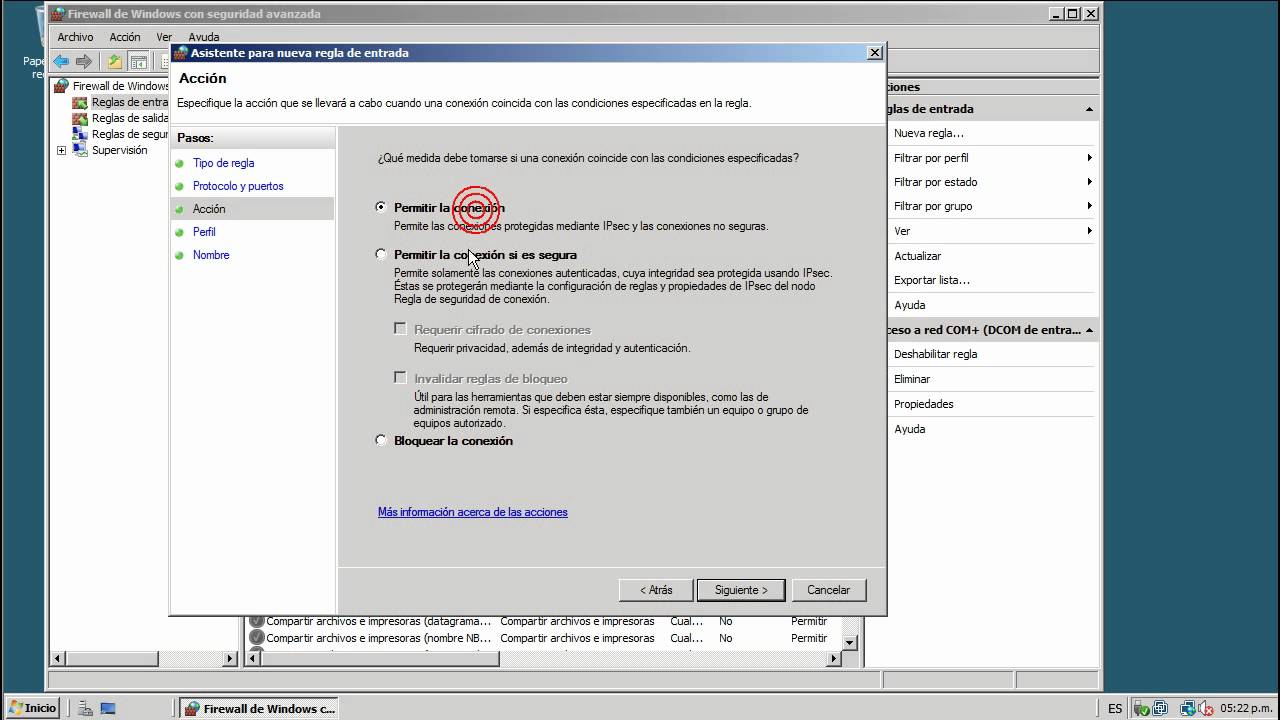Click the Show desktop quick launch icon

point(108,708)
